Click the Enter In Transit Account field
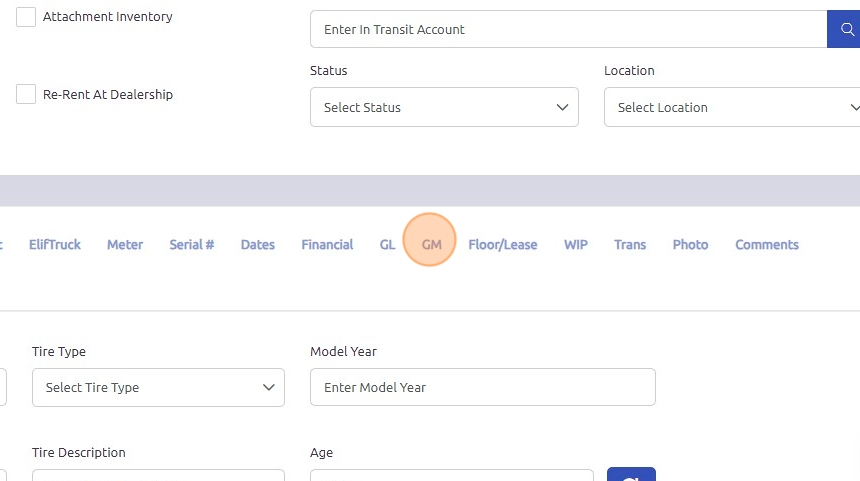Viewport: 860px width, 481px height. tap(568, 29)
